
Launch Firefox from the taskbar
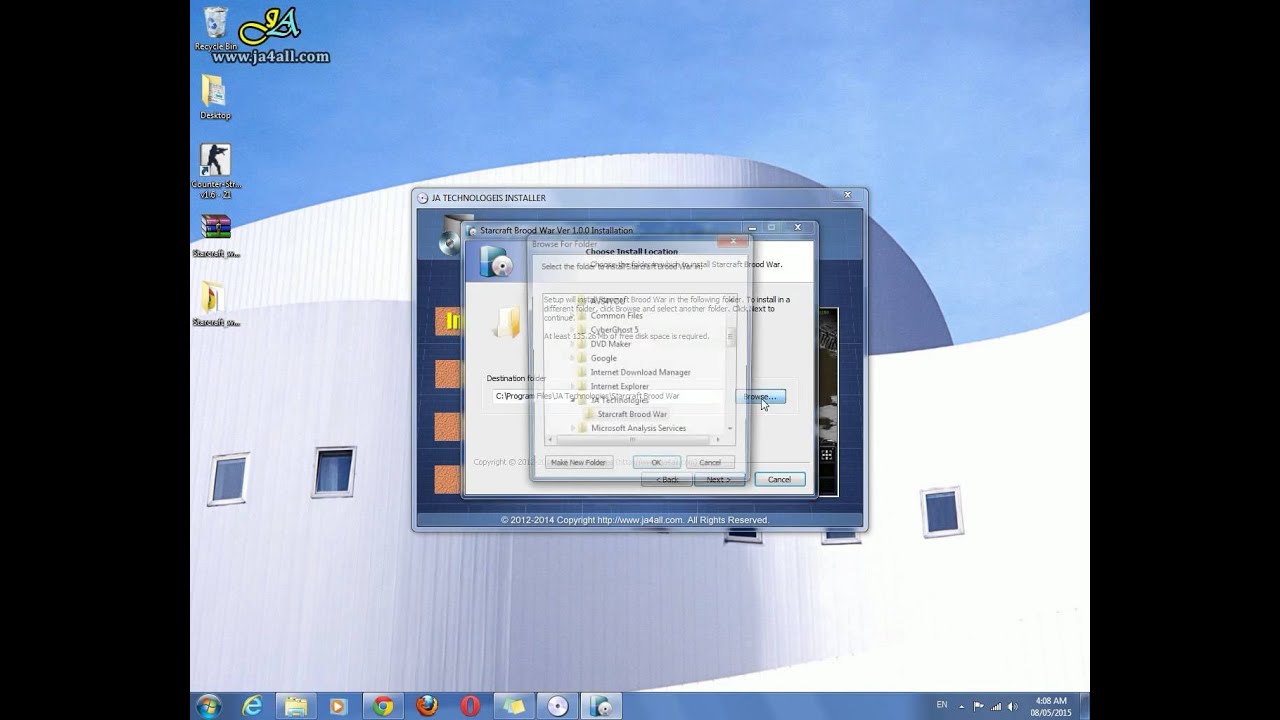[x=427, y=706]
